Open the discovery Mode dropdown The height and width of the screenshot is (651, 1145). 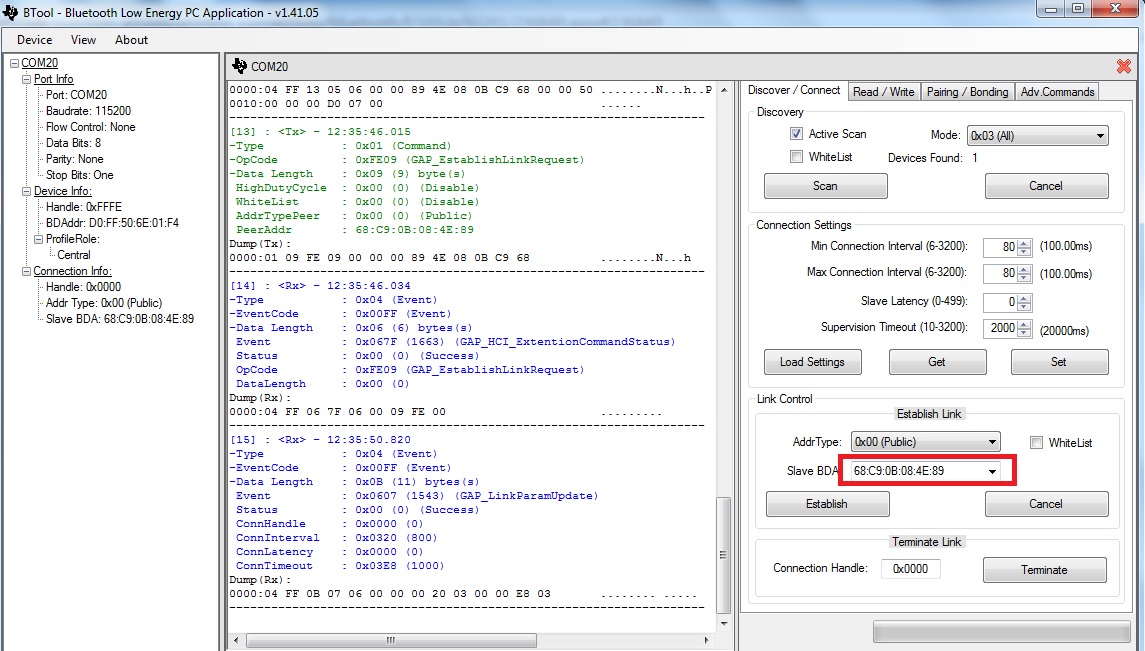click(1038, 136)
